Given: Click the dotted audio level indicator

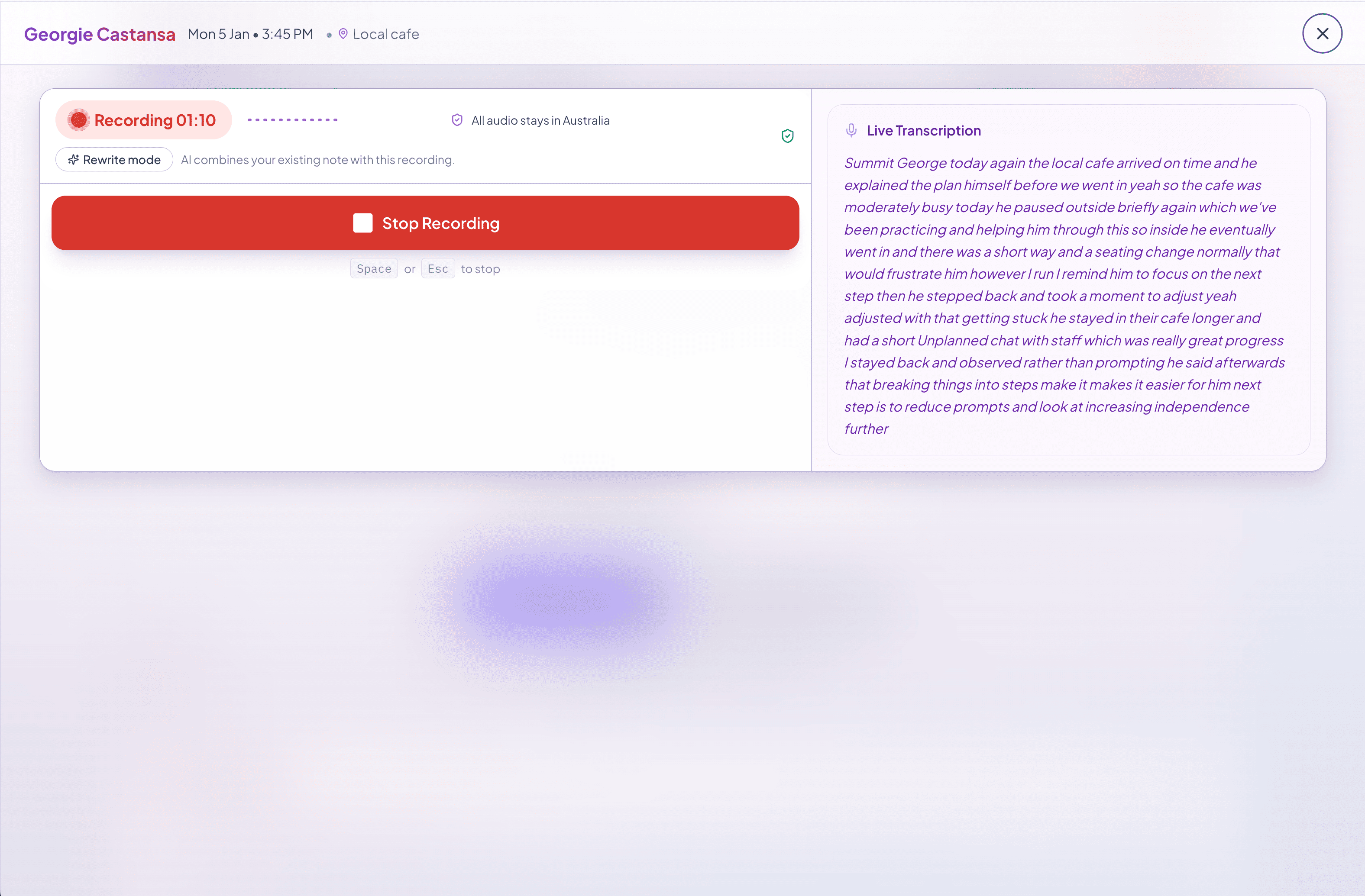Looking at the screenshot, I should point(292,120).
